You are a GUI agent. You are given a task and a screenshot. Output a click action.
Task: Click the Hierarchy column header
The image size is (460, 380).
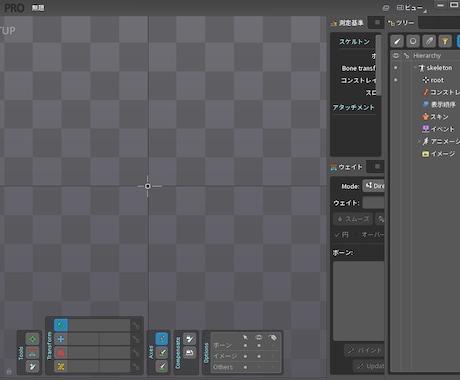click(x=427, y=56)
